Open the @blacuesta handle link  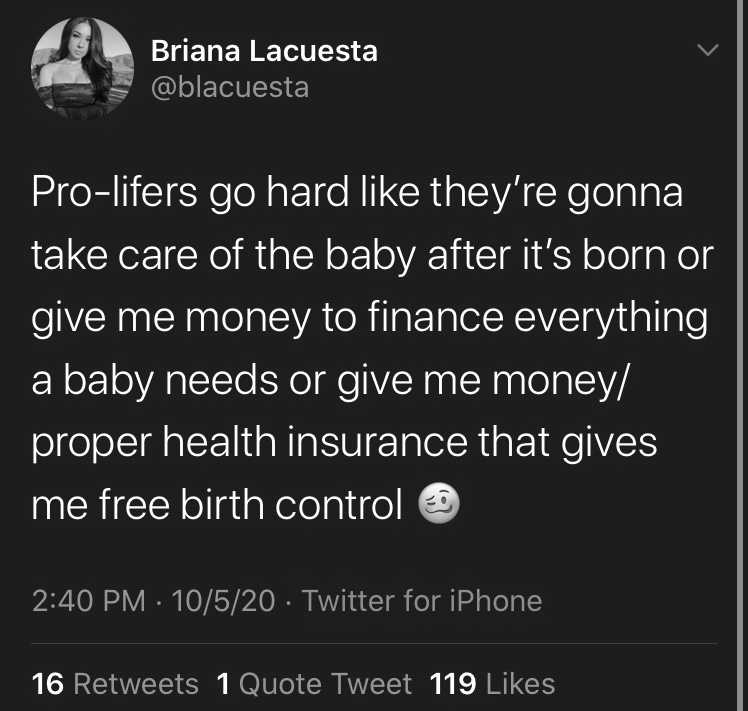coord(230,88)
